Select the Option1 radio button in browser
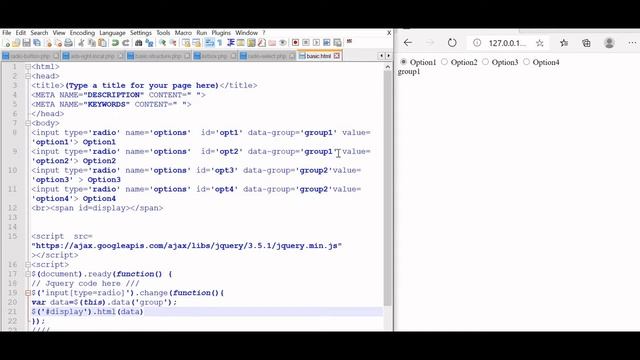640x360 pixels. click(x=403, y=62)
